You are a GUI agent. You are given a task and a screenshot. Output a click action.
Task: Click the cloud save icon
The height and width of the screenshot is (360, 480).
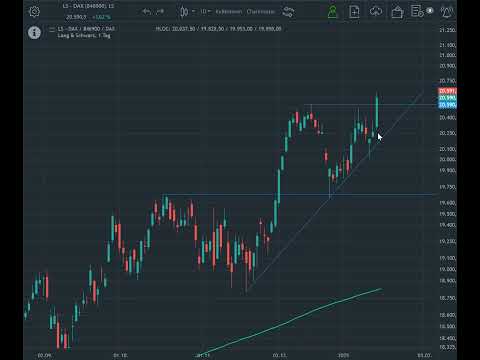(376, 12)
